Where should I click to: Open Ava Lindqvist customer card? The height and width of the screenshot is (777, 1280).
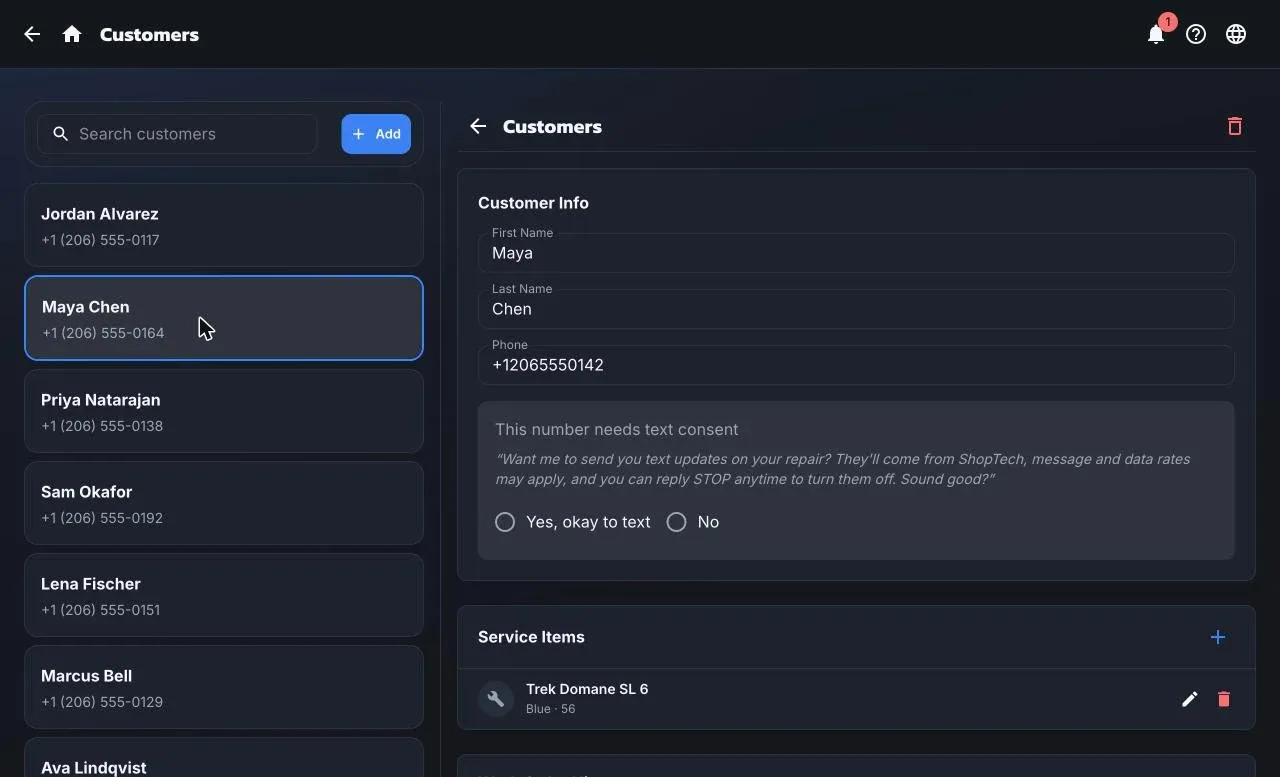(x=224, y=758)
